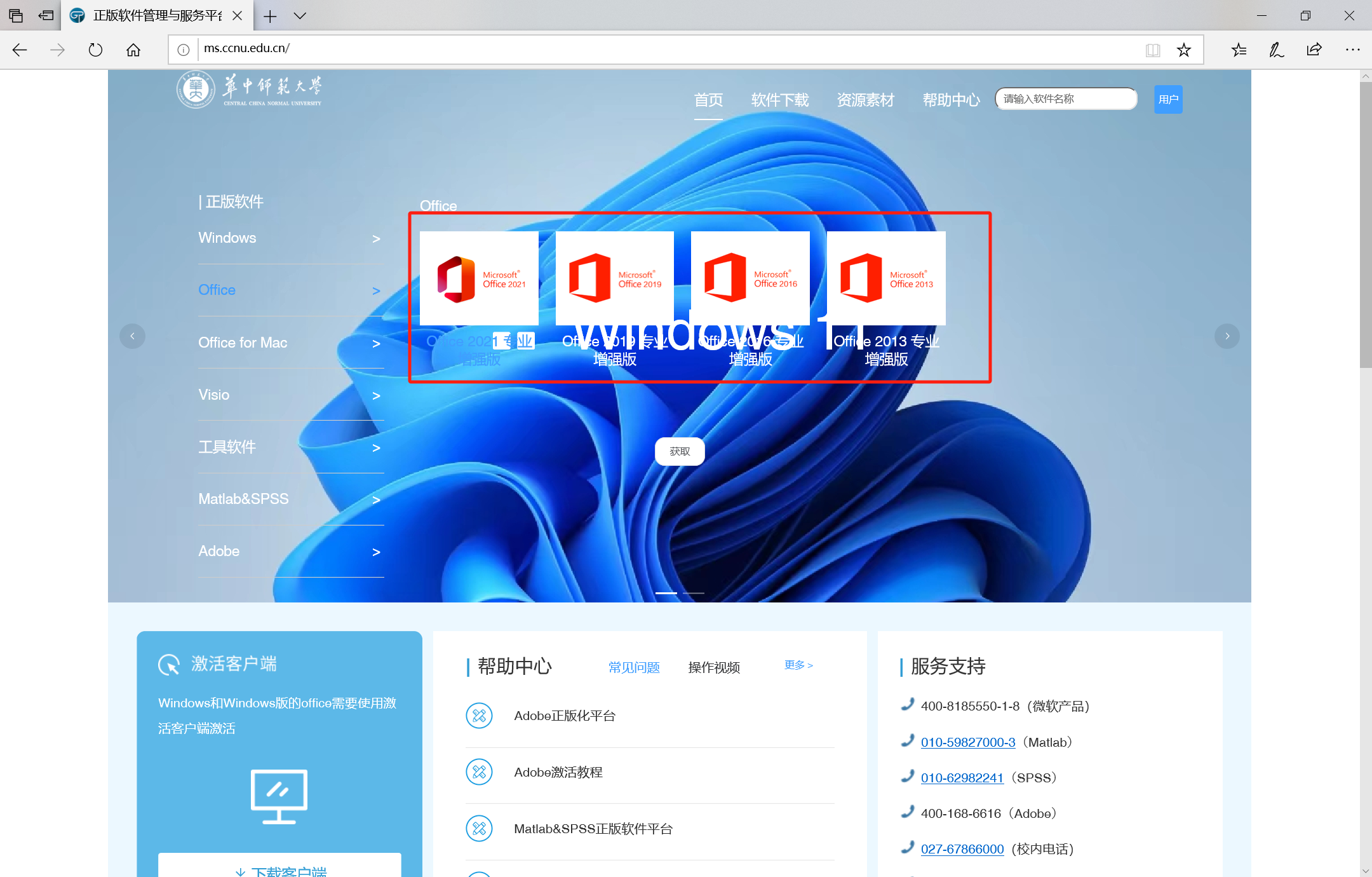Image resolution: width=1372 pixels, height=877 pixels.
Task: Expand the Windows category
Action: pyautogui.click(x=291, y=238)
